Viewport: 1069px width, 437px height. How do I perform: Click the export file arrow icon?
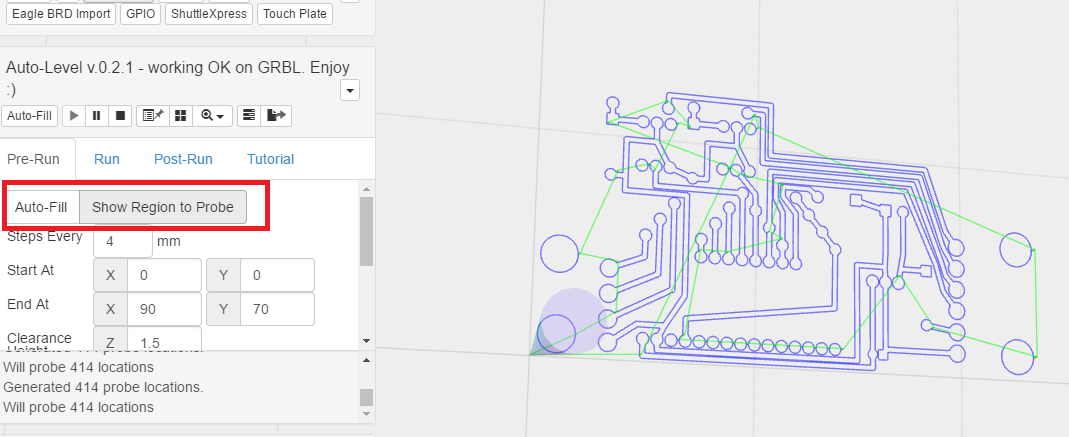tap(276, 116)
